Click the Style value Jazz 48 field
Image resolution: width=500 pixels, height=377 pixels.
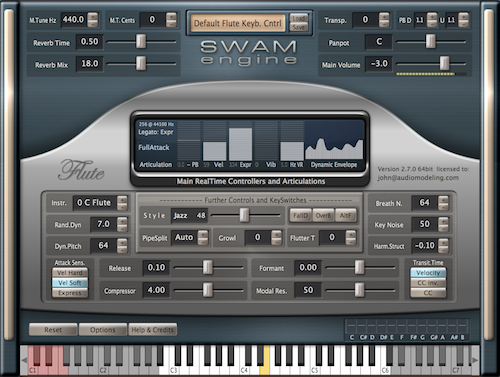[189, 216]
